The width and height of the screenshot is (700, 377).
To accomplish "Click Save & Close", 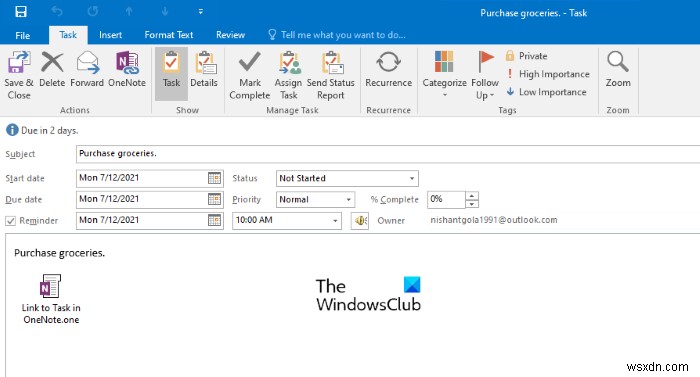I will pos(19,75).
